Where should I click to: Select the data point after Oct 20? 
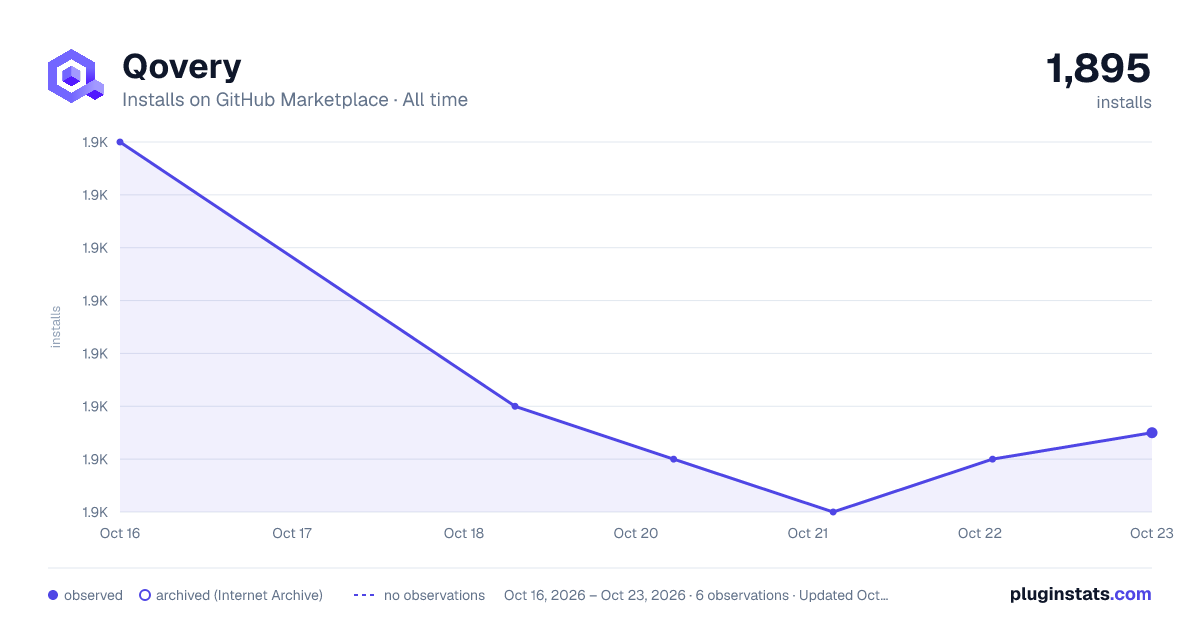point(673,459)
